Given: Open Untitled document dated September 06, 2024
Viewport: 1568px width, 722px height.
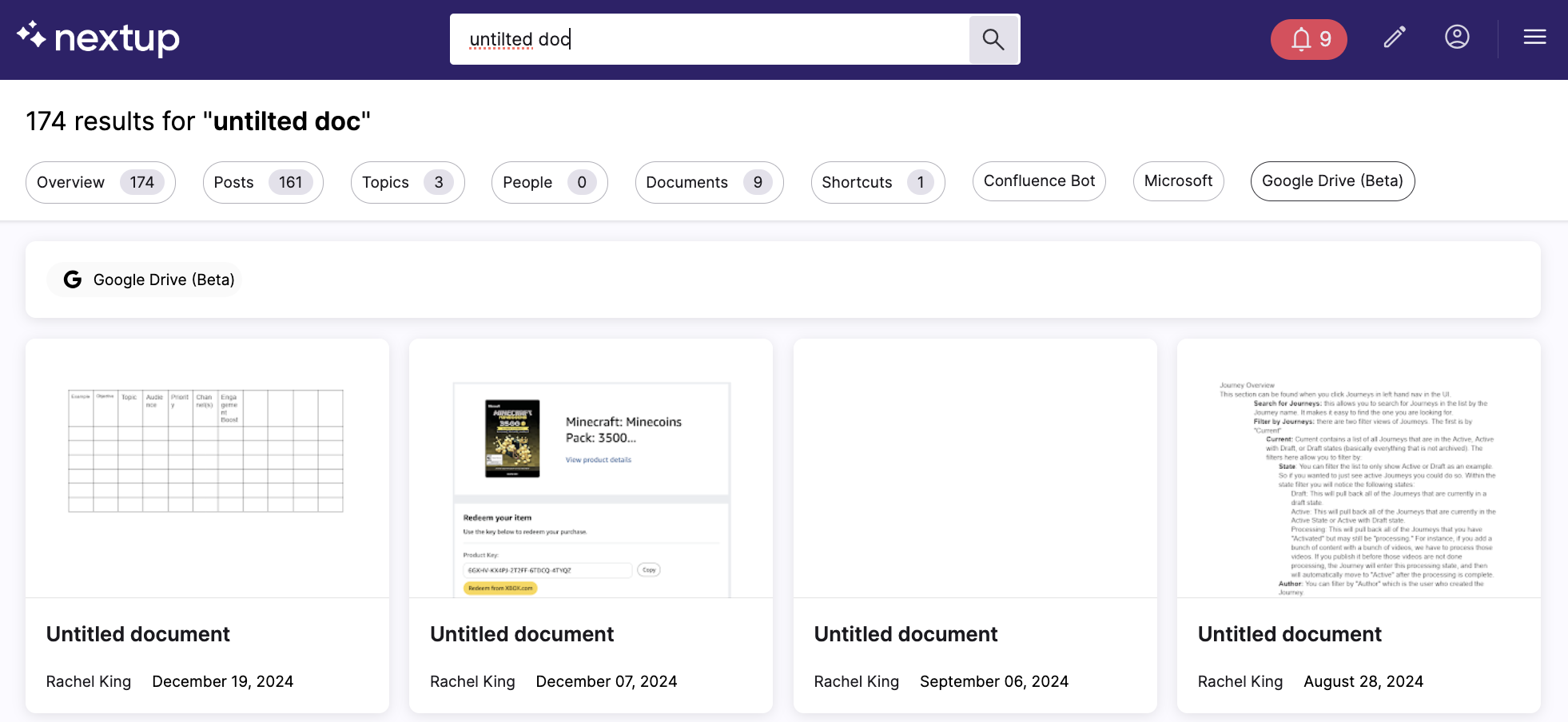Looking at the screenshot, I should pos(905,634).
